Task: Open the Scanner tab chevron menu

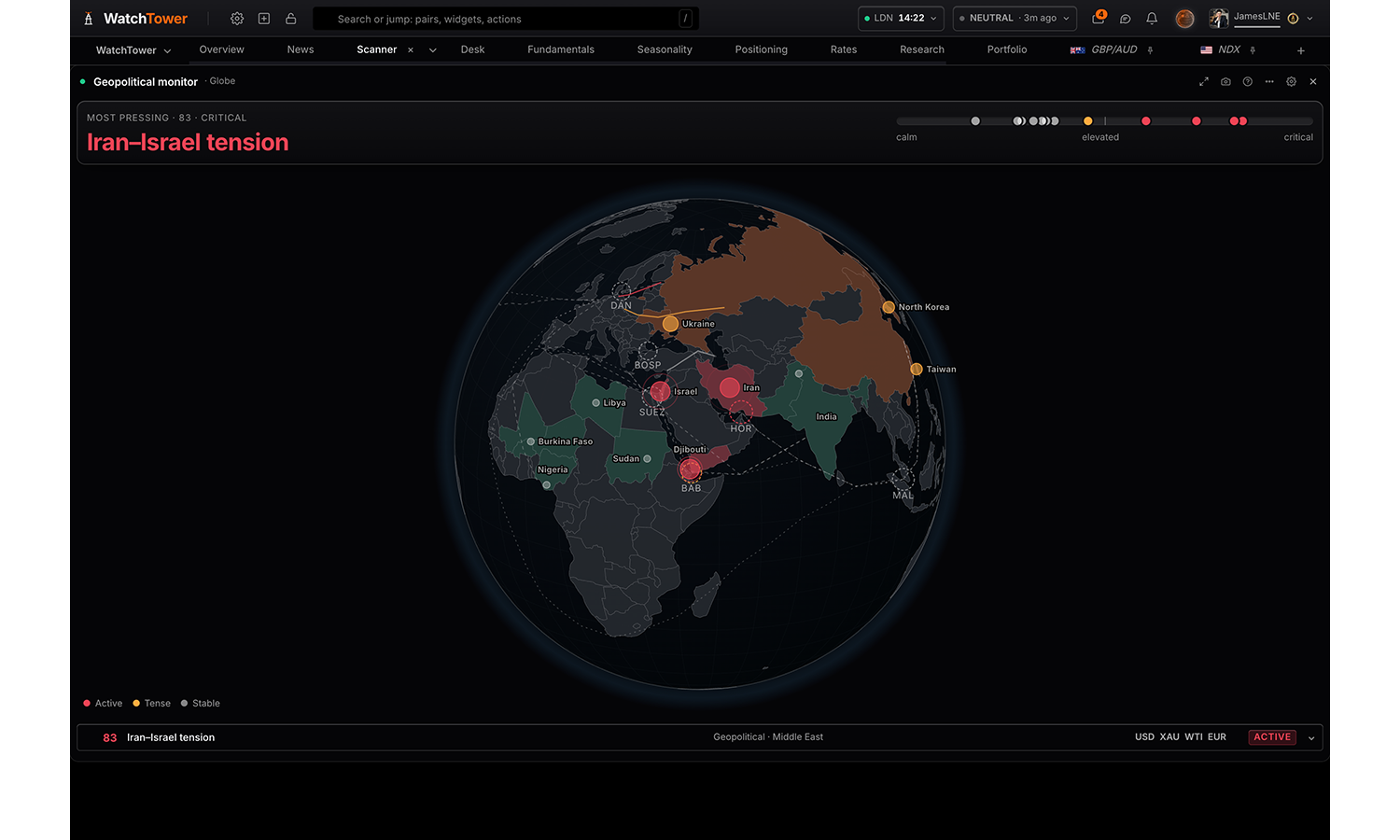Action: click(x=433, y=50)
